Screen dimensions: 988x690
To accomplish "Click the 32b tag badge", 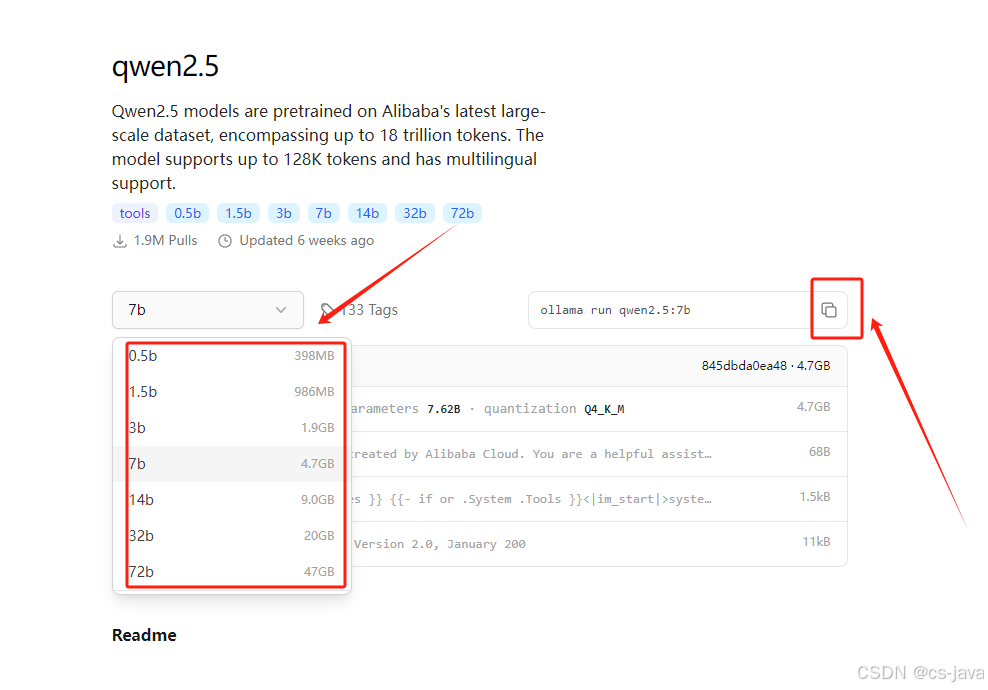I will click(x=415, y=213).
